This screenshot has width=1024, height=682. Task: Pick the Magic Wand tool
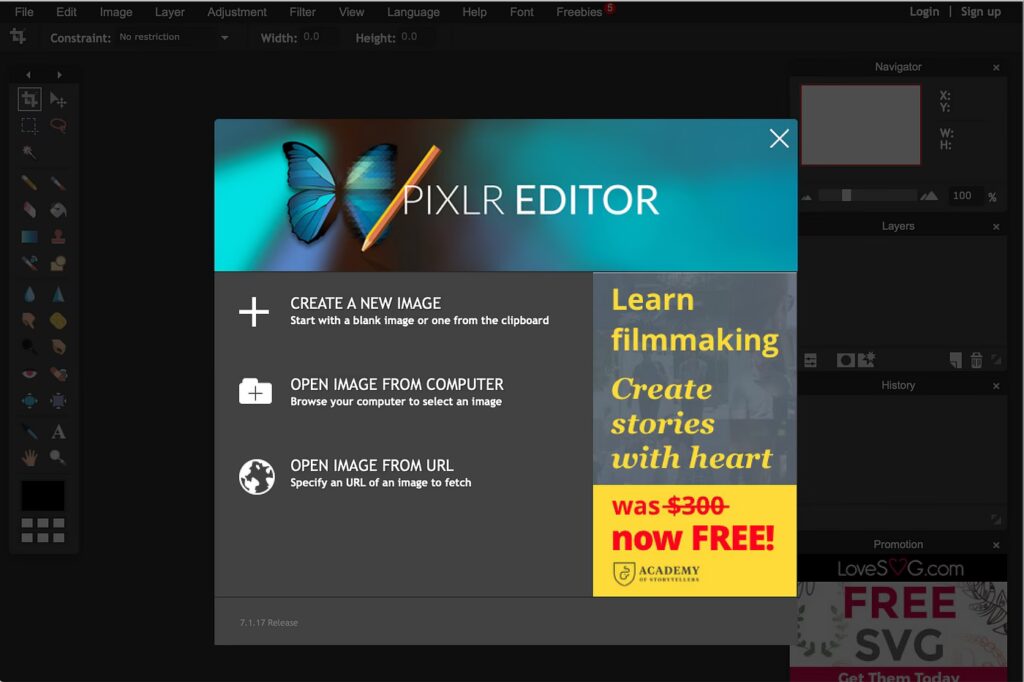click(30, 152)
